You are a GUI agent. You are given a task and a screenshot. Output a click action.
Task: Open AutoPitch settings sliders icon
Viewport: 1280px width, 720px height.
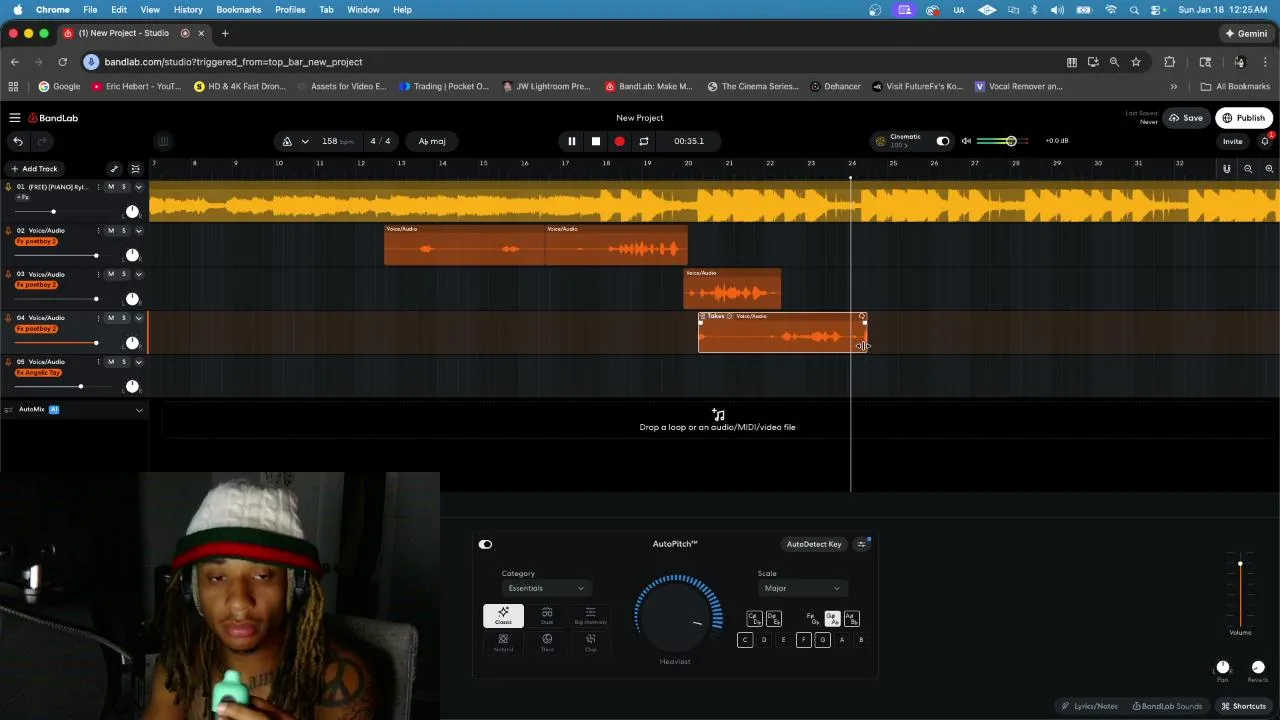pos(862,544)
